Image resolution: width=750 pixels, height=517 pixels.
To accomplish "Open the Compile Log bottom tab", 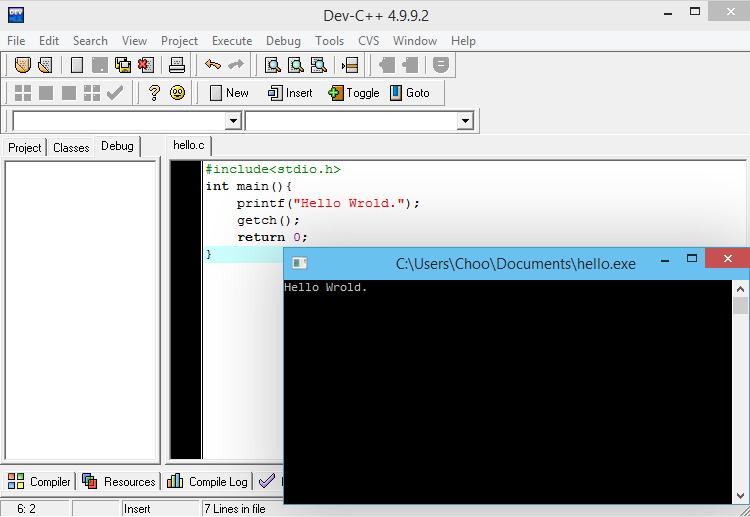I will point(208,481).
